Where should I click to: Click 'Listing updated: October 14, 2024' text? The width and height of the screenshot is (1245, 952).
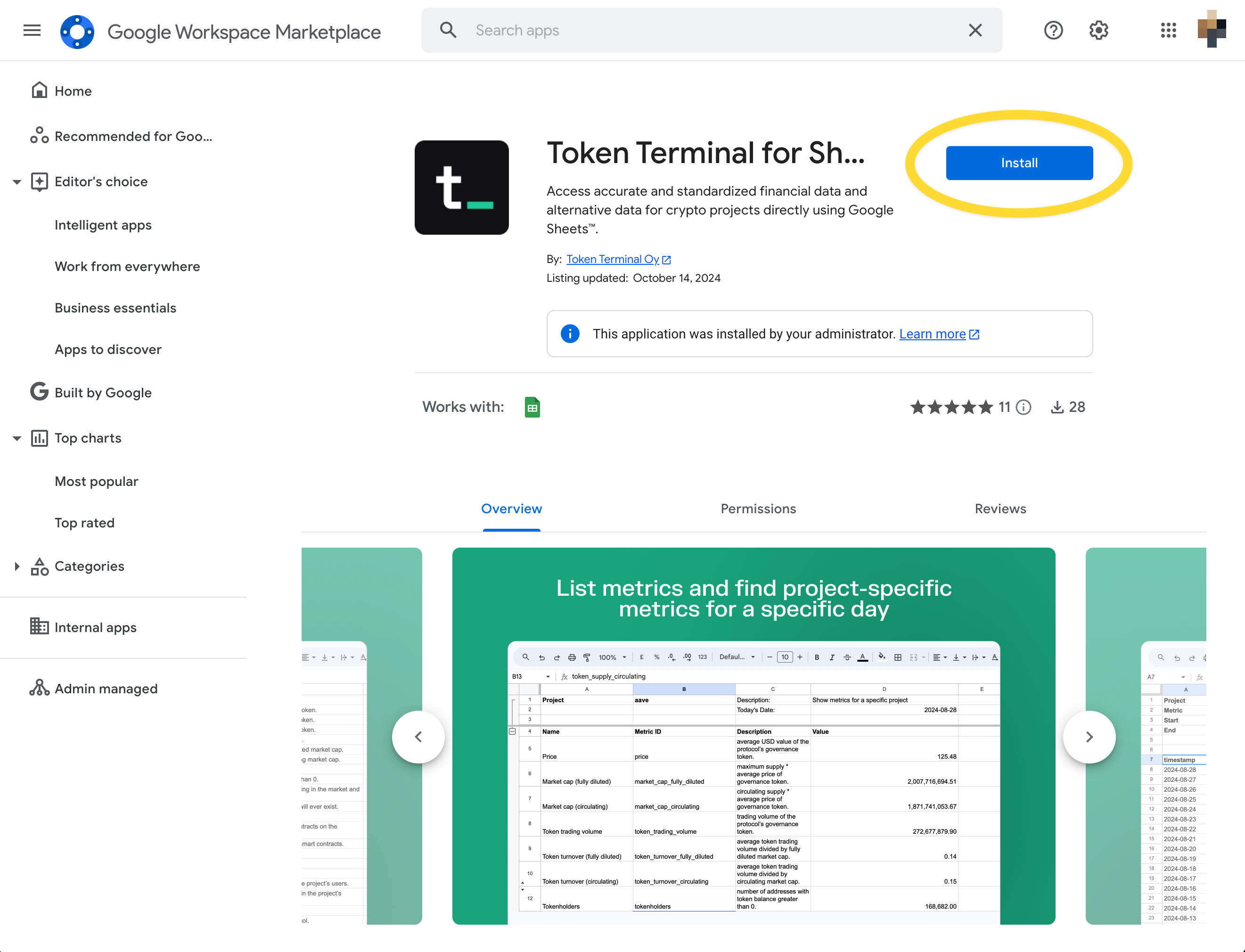tap(633, 278)
